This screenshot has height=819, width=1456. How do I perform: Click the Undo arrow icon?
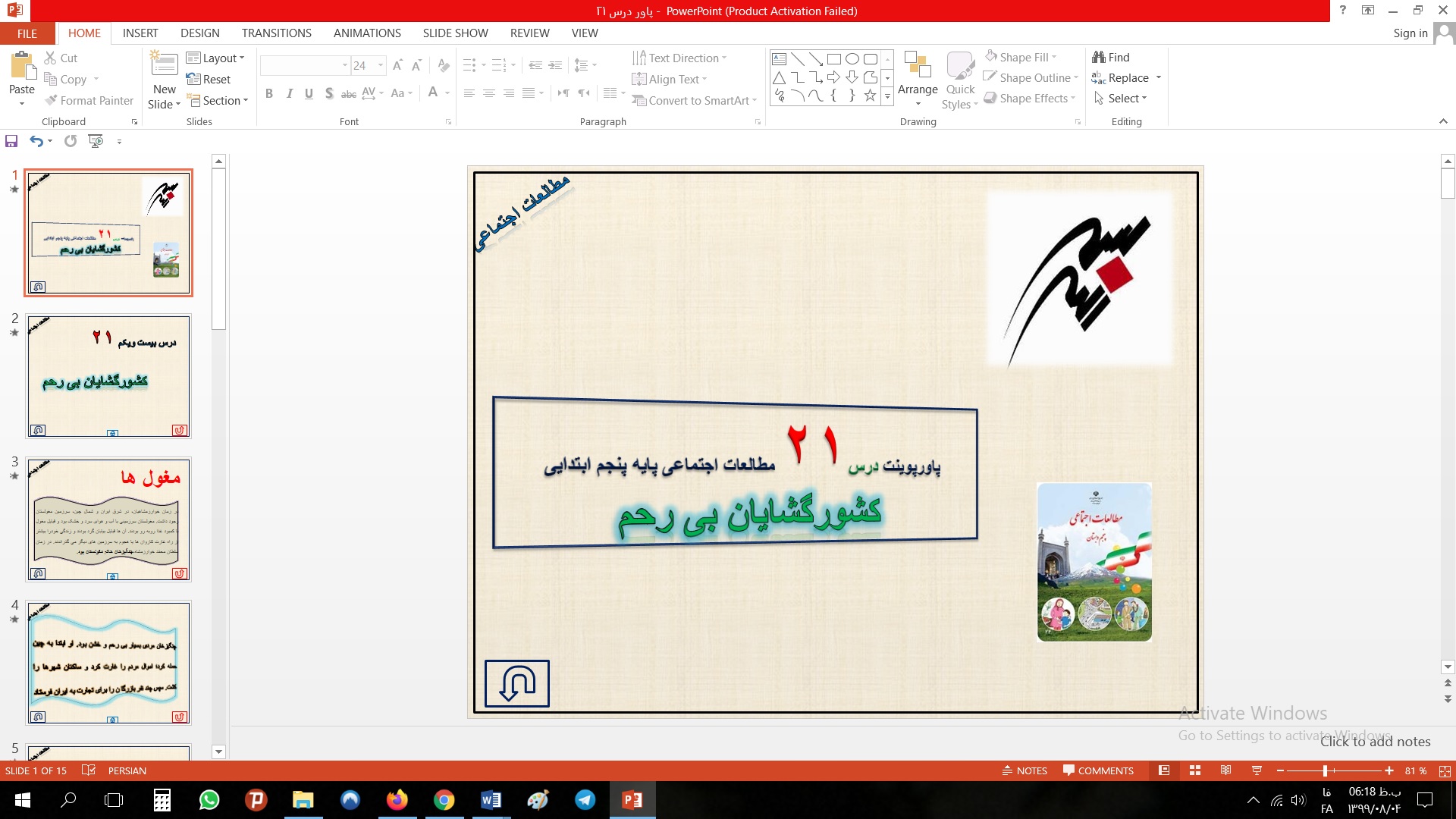(36, 141)
